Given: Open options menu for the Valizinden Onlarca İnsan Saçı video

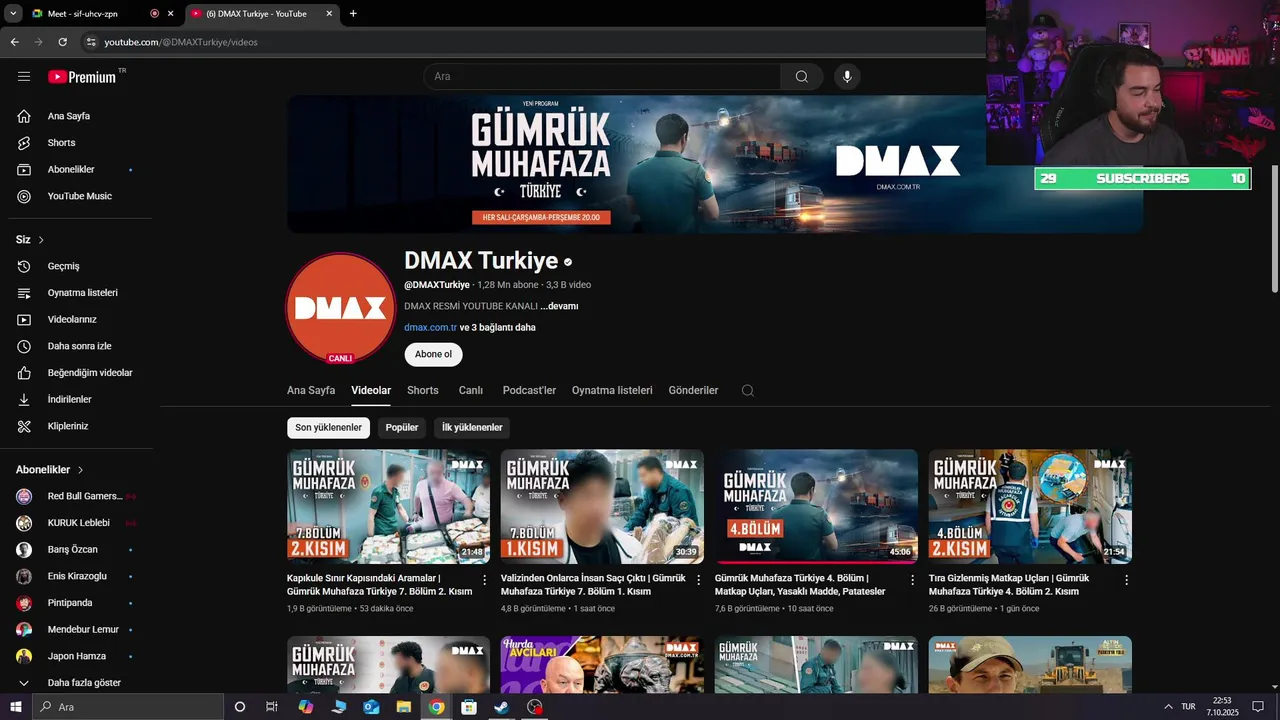Looking at the screenshot, I should pyautogui.click(x=699, y=580).
